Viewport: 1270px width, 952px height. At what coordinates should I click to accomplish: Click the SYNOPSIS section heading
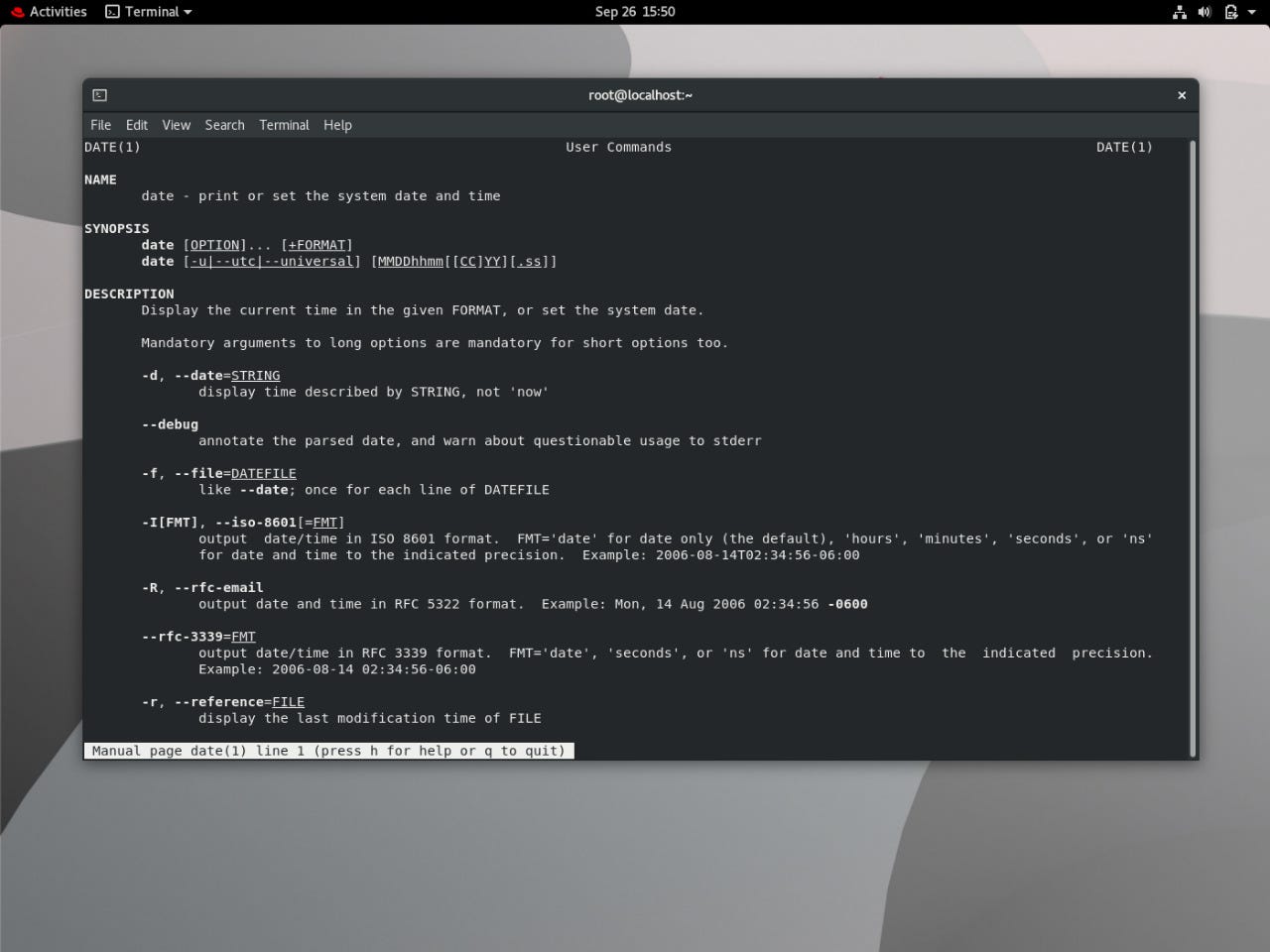point(117,228)
